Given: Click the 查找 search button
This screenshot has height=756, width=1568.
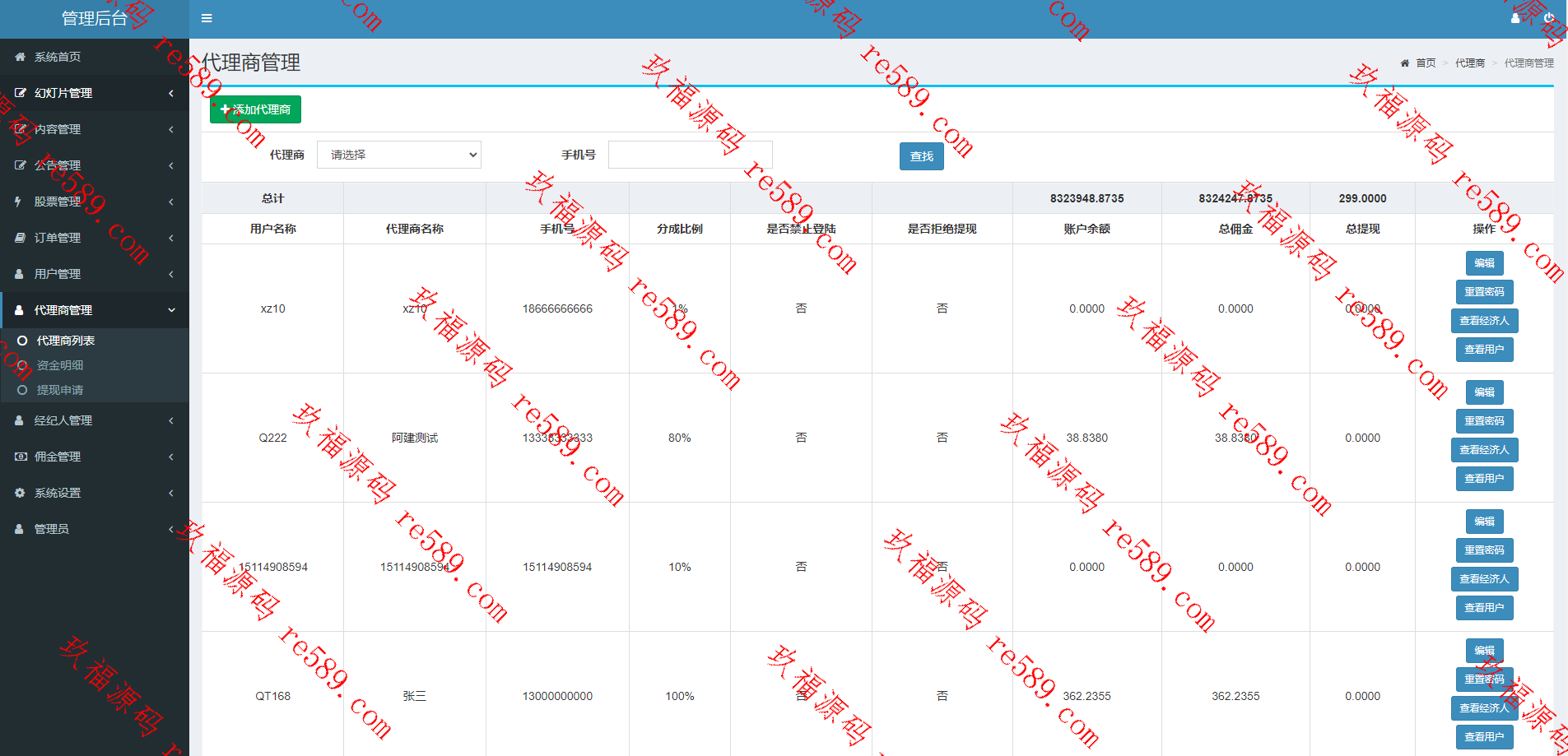Looking at the screenshot, I should [921, 156].
